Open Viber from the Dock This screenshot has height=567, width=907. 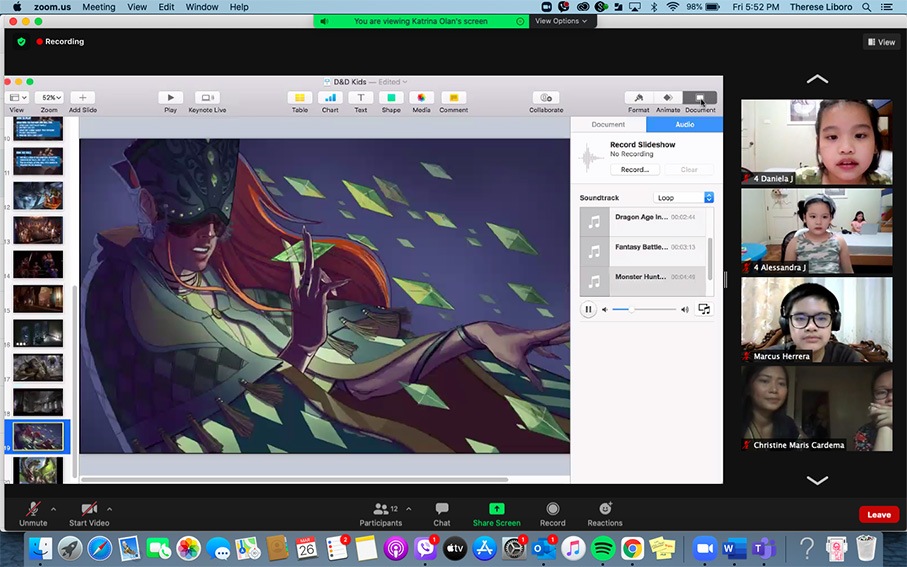[x=426, y=547]
